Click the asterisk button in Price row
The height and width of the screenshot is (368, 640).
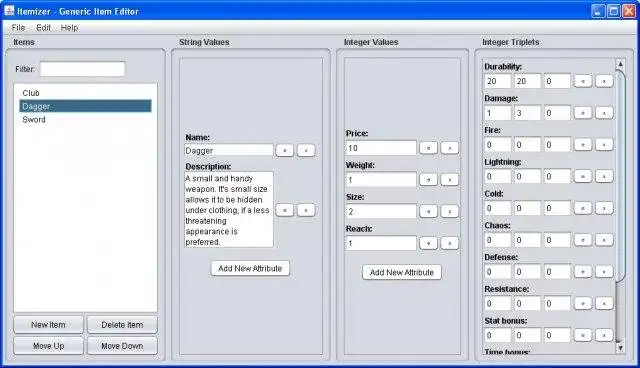428,148
